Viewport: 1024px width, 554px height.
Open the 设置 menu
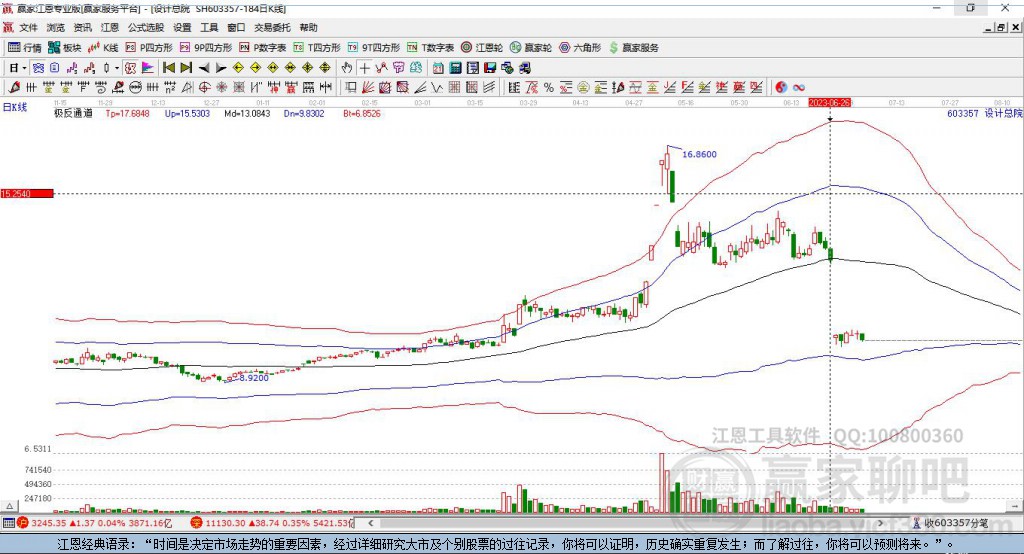(x=182, y=27)
